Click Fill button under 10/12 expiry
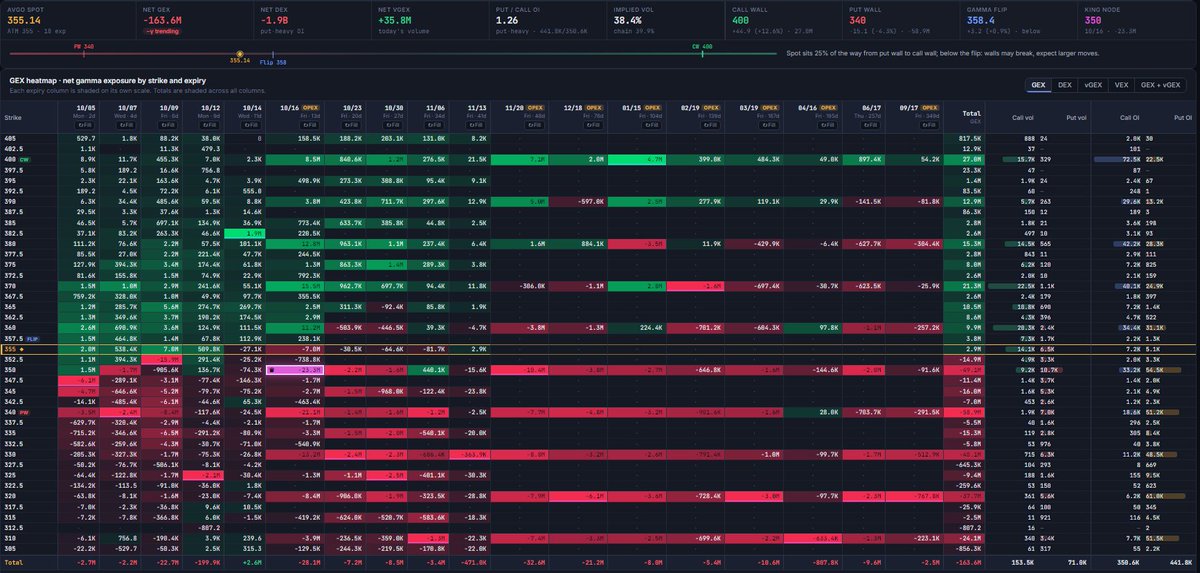1200x573 pixels. 211,124
